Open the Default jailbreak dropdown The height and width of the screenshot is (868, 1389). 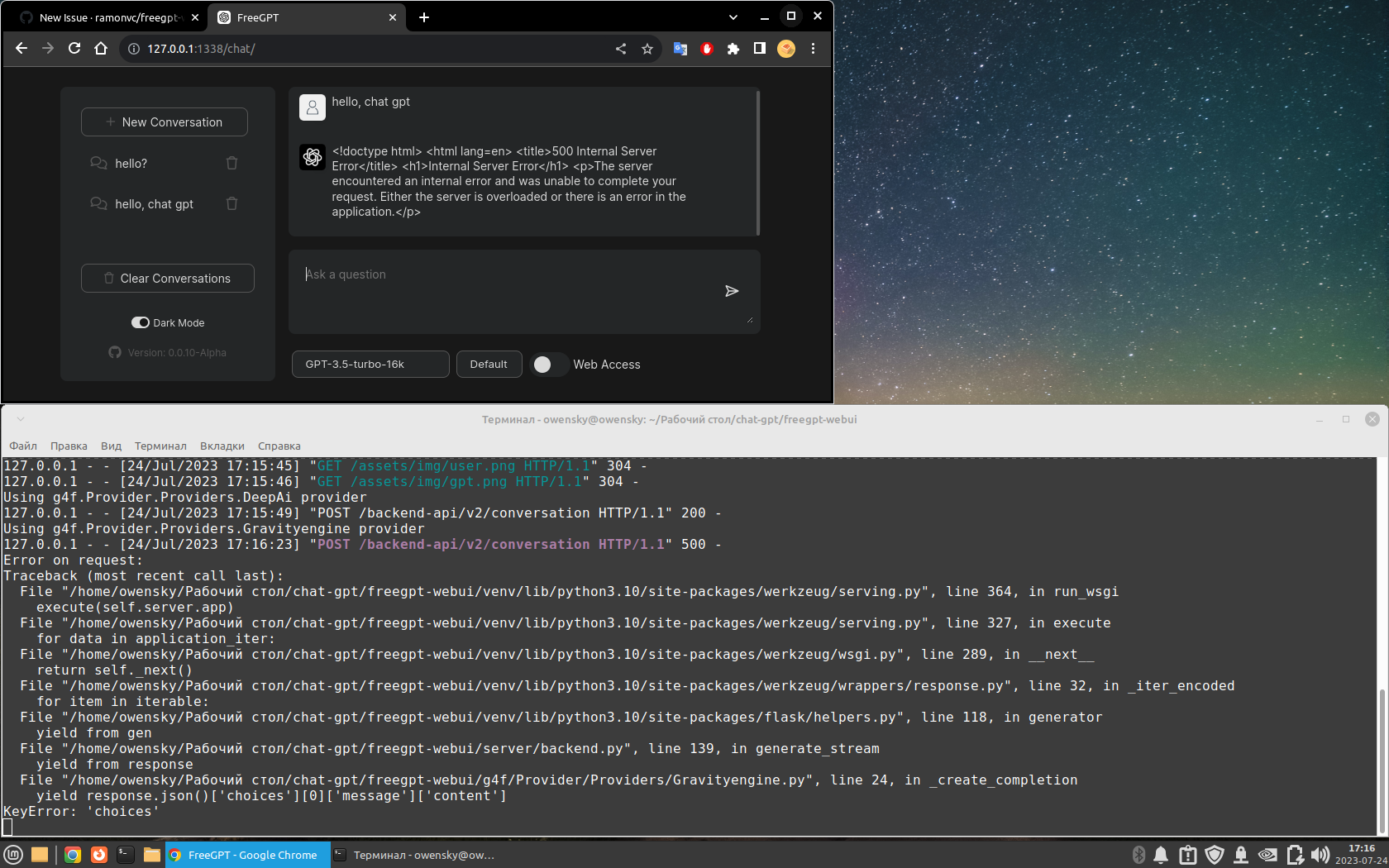pyautogui.click(x=489, y=364)
